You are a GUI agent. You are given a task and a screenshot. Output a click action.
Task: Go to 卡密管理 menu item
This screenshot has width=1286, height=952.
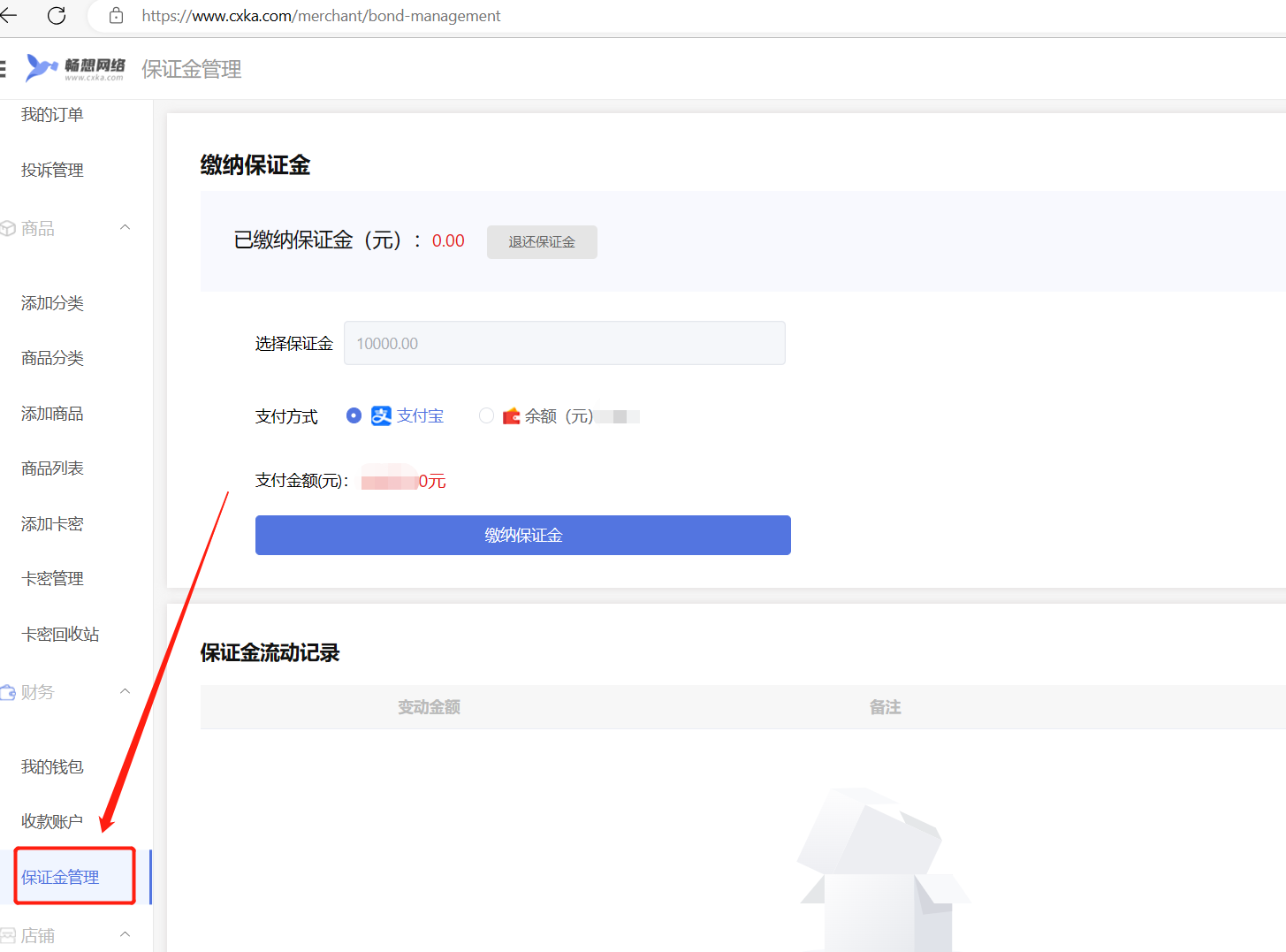click(x=52, y=579)
